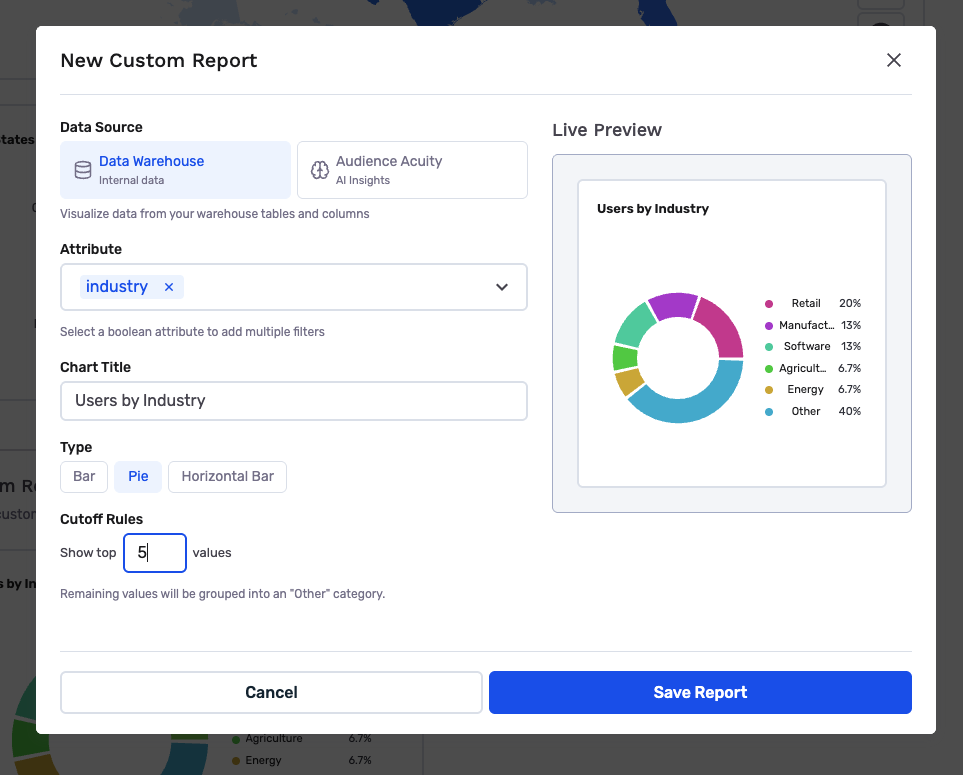Screen dimensions: 963x775
Task: Select Data Warehouse data source
Action: [175, 170]
